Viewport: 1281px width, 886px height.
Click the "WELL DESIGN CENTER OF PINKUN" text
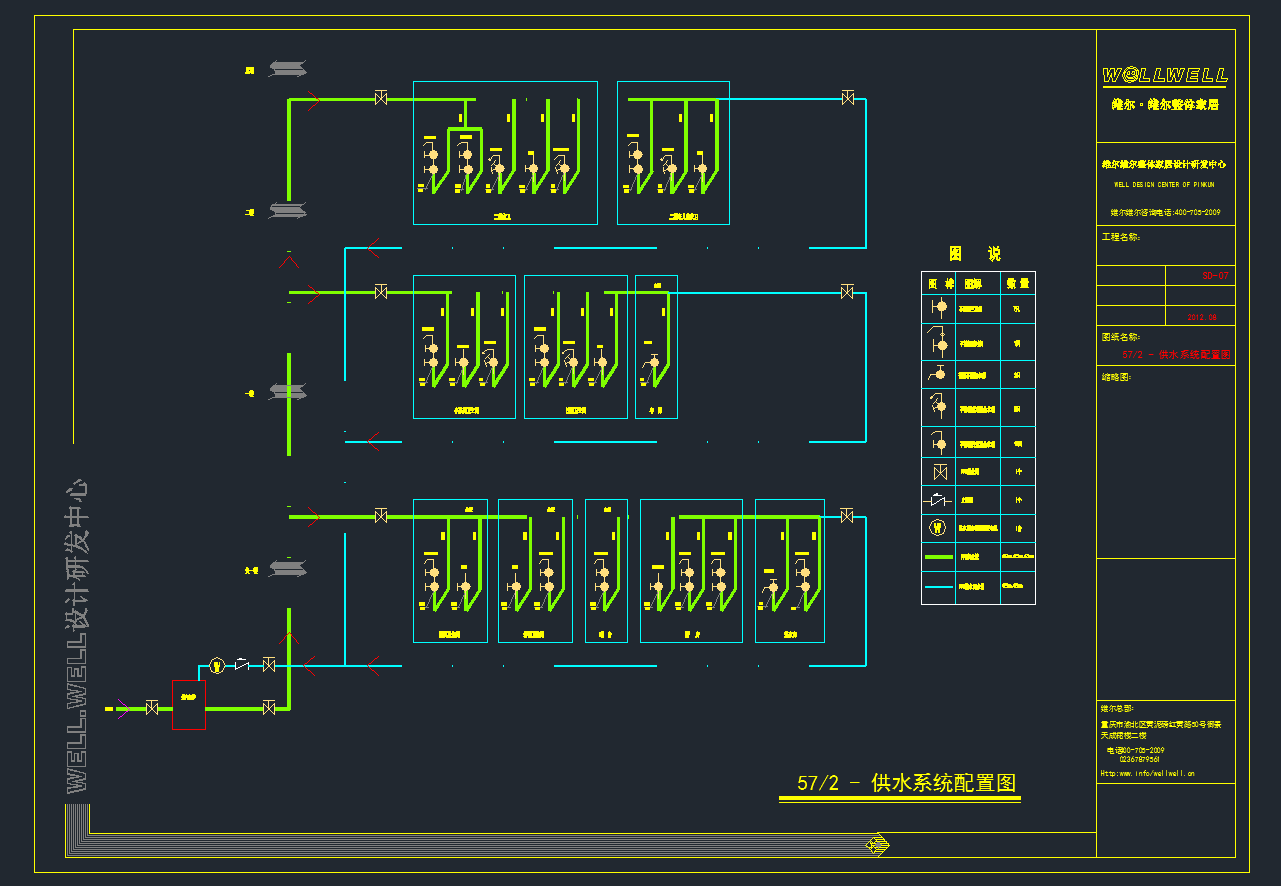1164,185
